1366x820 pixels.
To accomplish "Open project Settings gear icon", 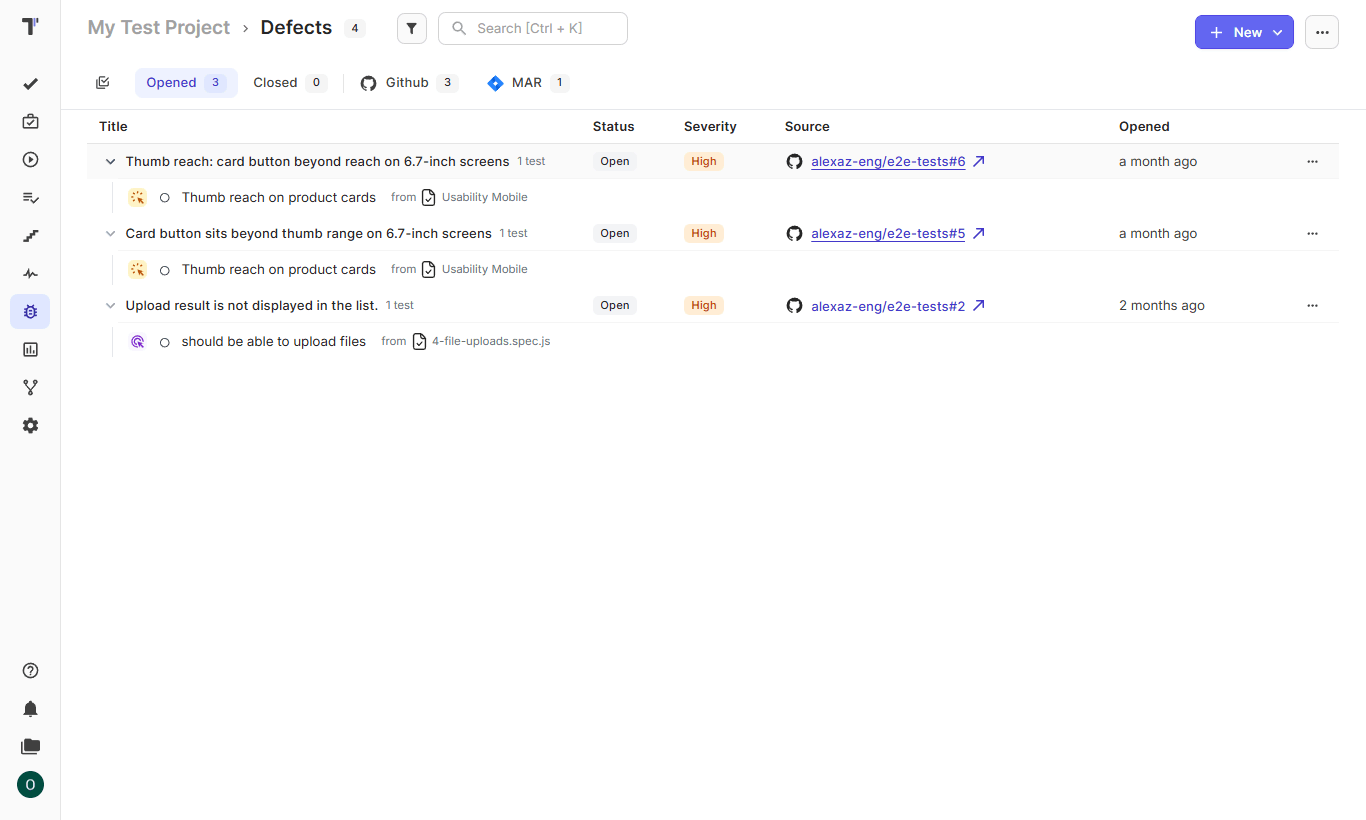I will 30,426.
